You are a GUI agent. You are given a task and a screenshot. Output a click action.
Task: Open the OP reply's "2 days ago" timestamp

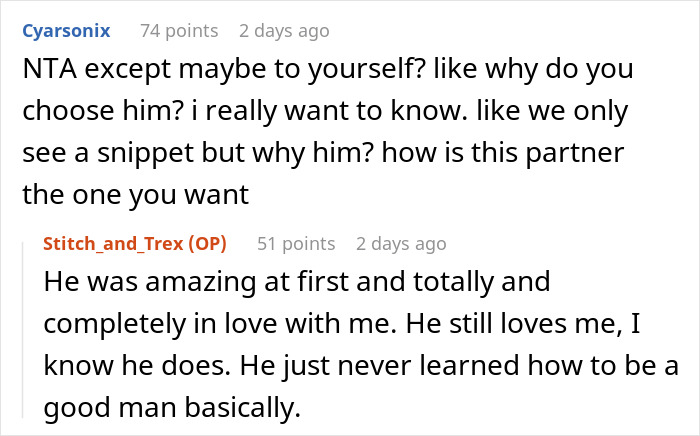[401, 244]
